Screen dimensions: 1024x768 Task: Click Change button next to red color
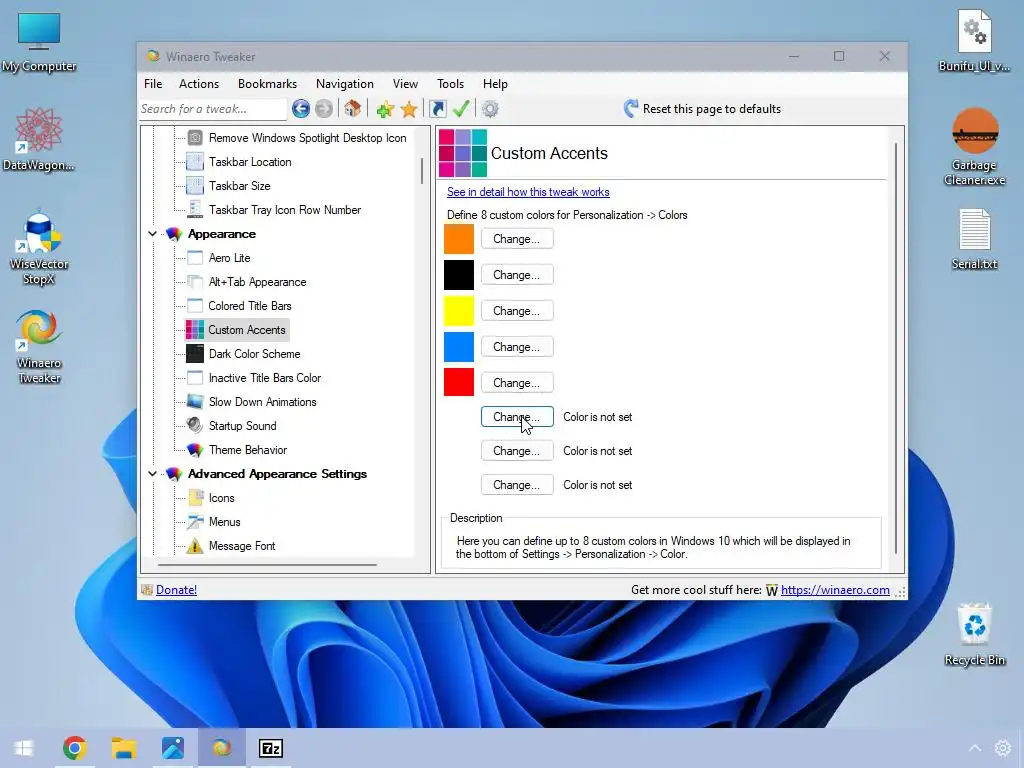(517, 383)
